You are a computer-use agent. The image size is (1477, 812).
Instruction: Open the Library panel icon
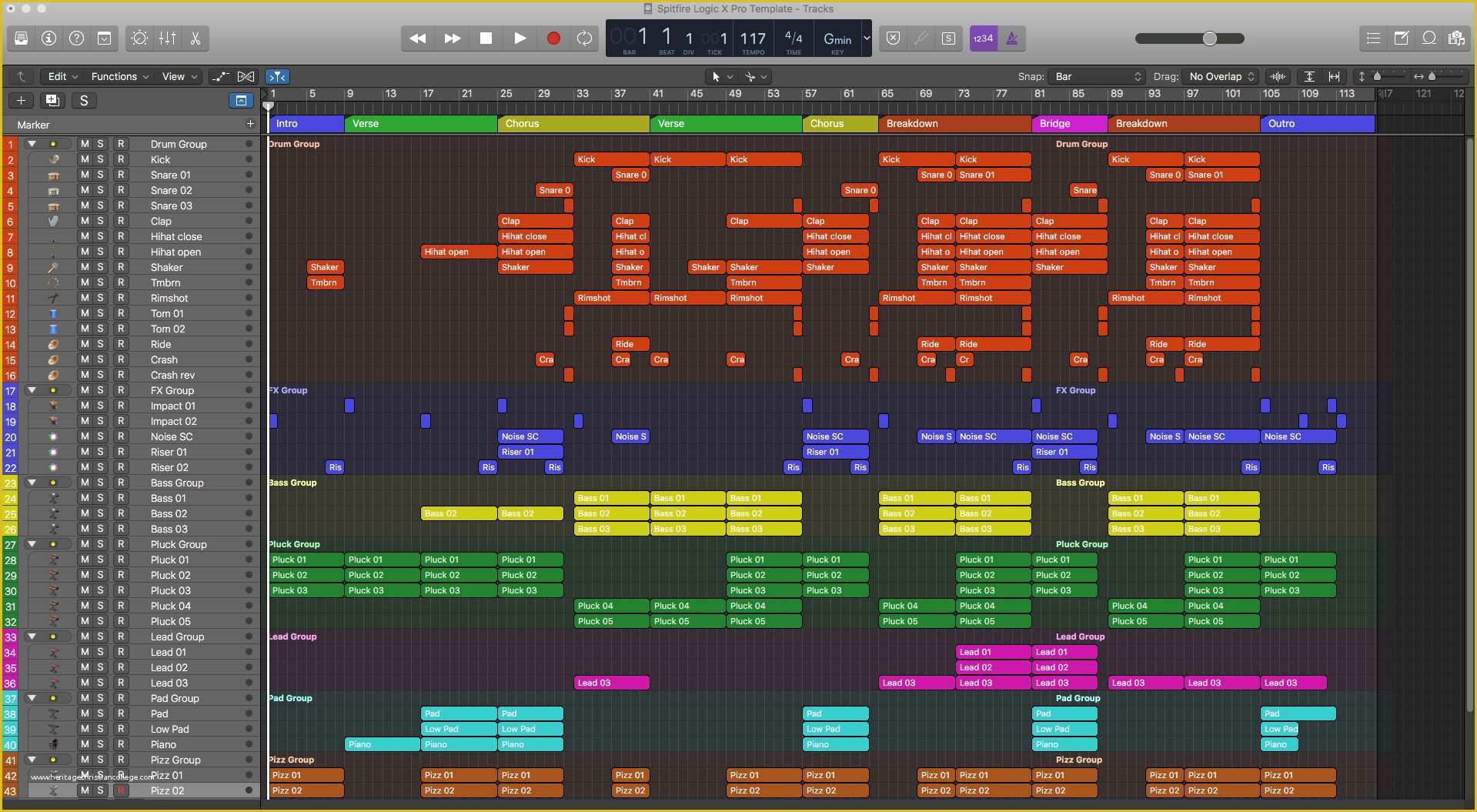coord(22,38)
